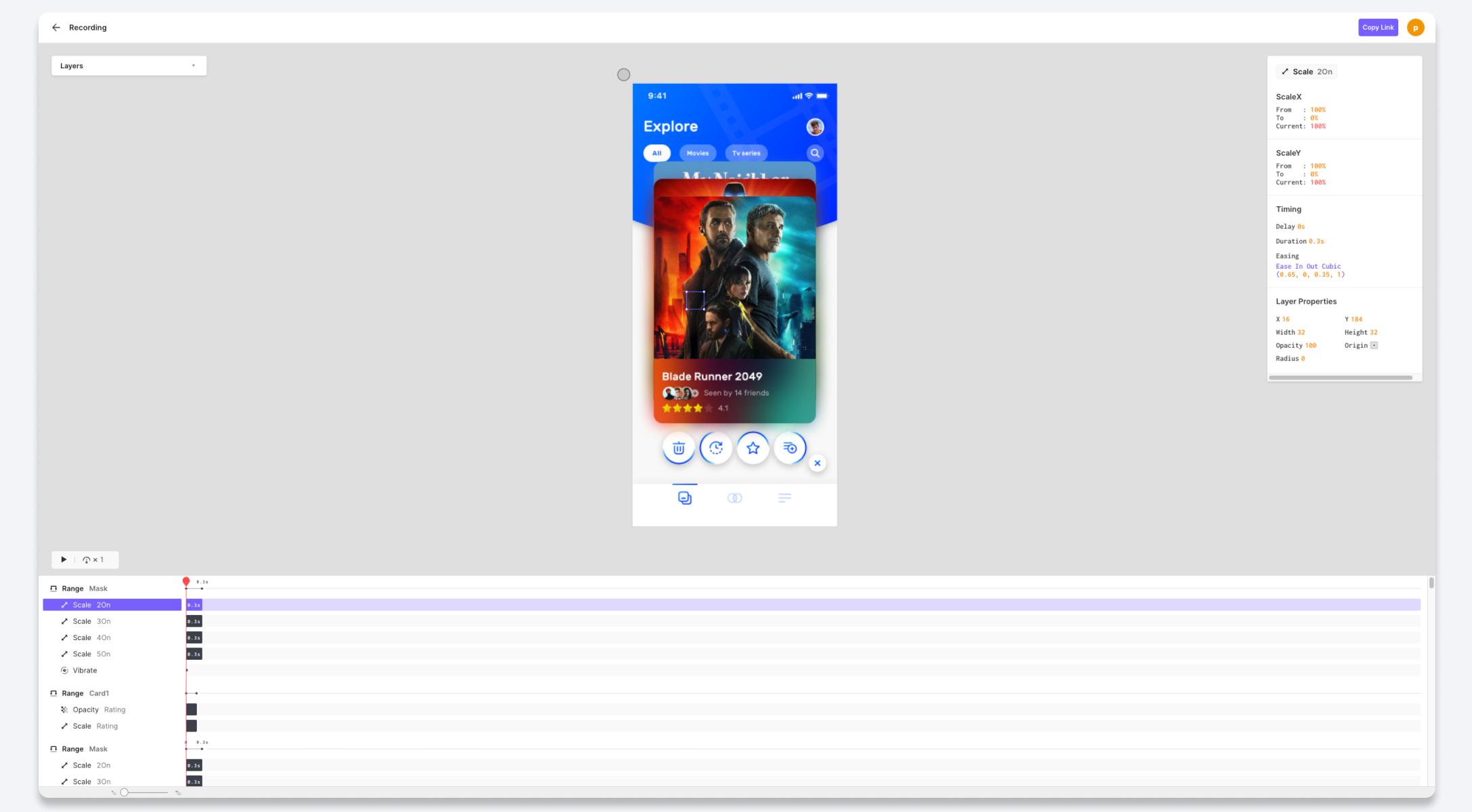The image size is (1472, 812).
Task: Click the trash icon in prototype
Action: [679, 448]
